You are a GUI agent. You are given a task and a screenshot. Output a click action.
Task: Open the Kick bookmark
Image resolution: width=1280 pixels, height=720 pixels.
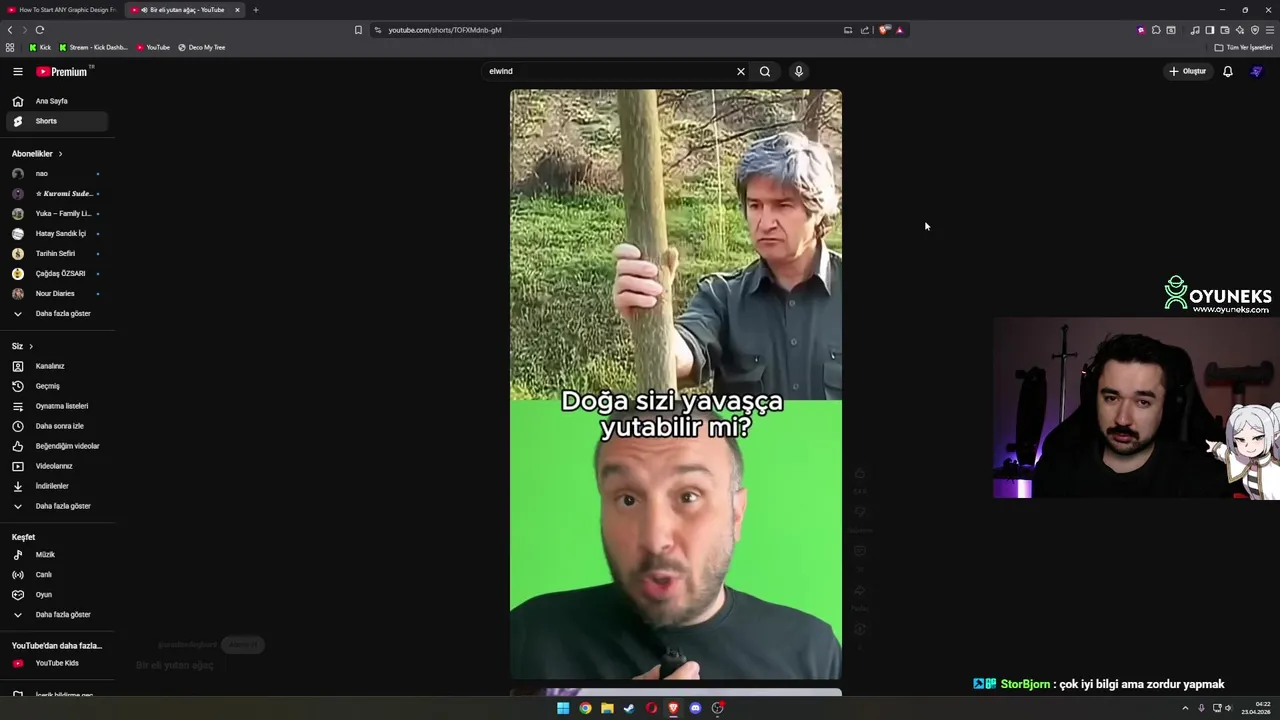coord(40,47)
